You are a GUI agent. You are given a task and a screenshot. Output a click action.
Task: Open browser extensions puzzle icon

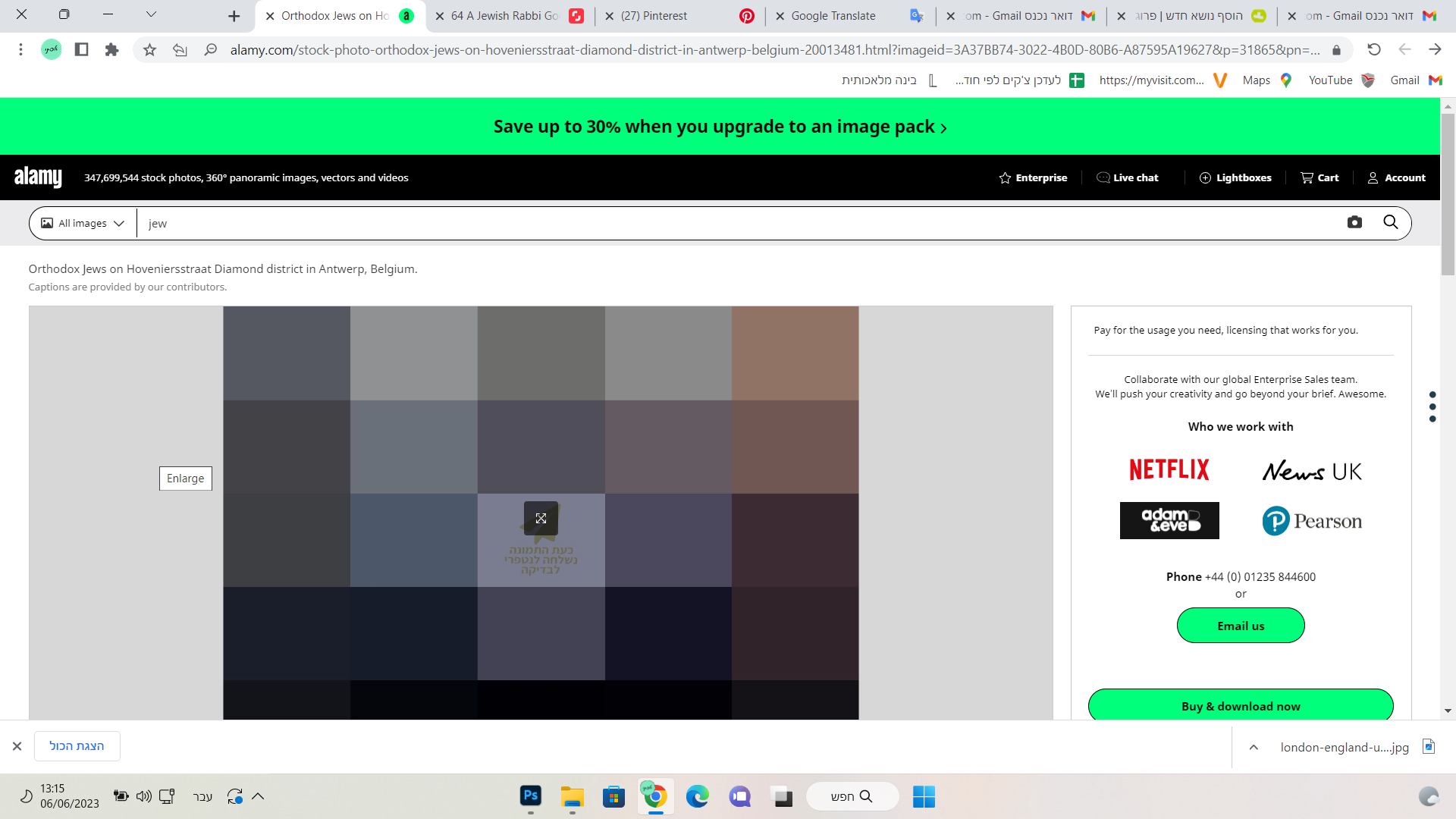pos(111,50)
